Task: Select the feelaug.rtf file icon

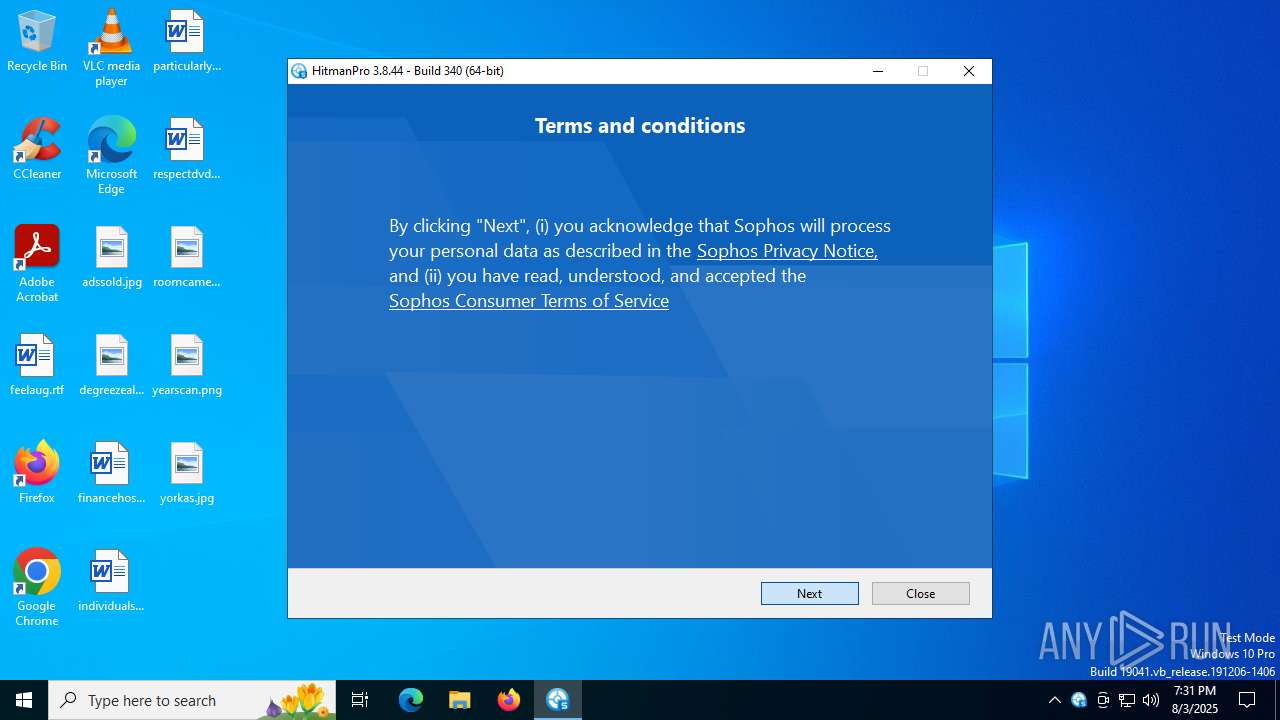Action: coord(37,365)
